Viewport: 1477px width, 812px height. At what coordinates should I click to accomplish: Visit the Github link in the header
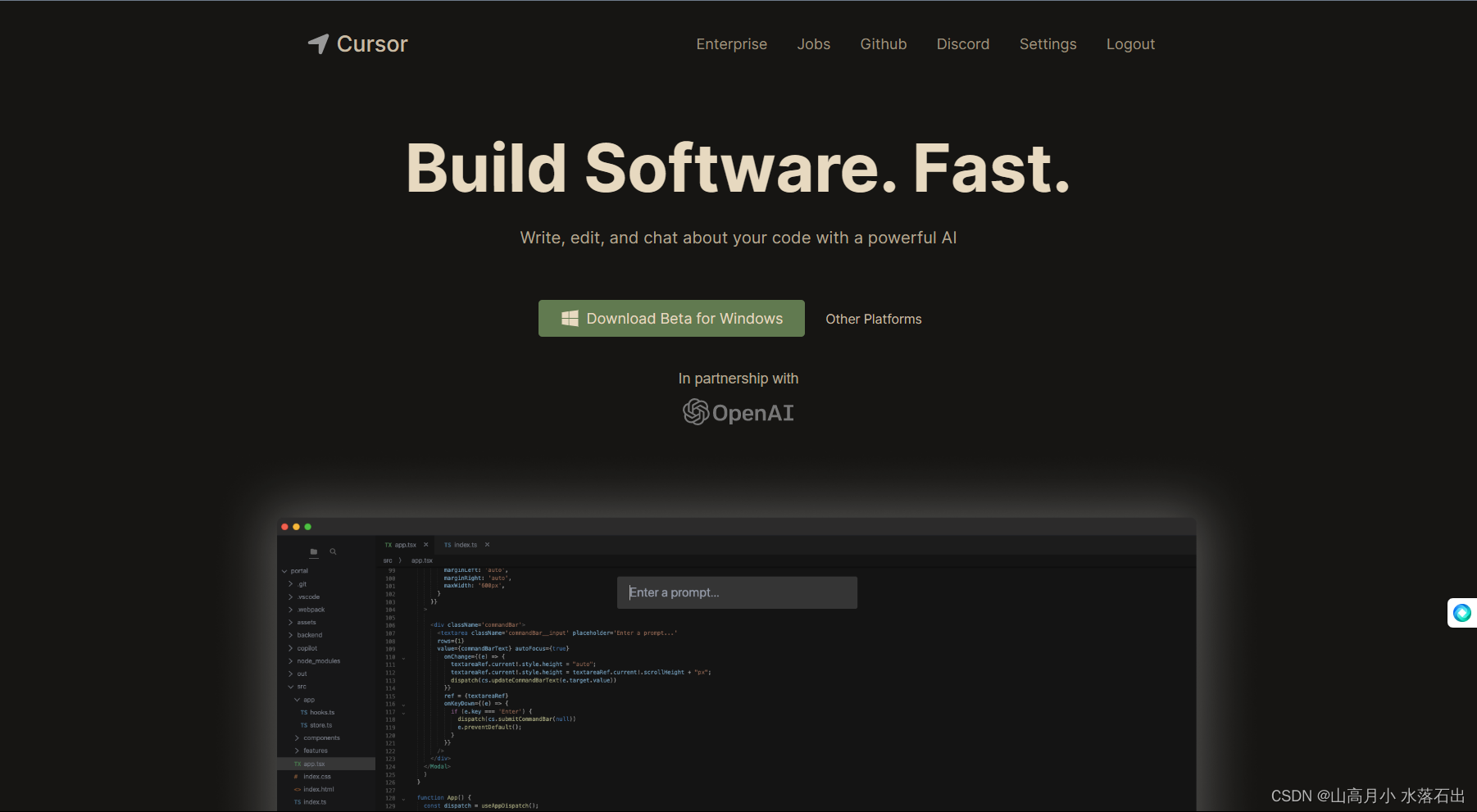click(x=883, y=44)
